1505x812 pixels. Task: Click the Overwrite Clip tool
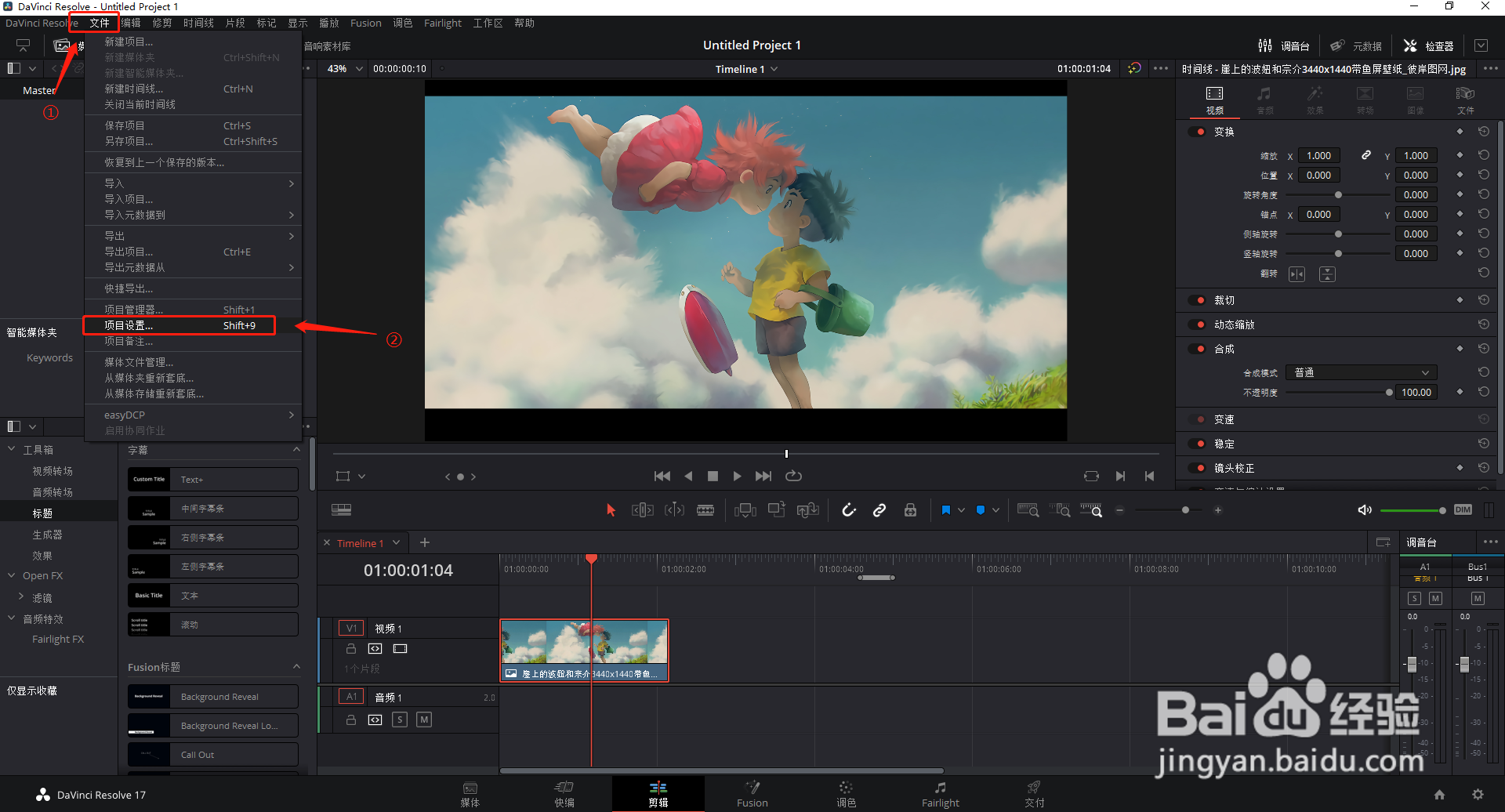(x=777, y=510)
